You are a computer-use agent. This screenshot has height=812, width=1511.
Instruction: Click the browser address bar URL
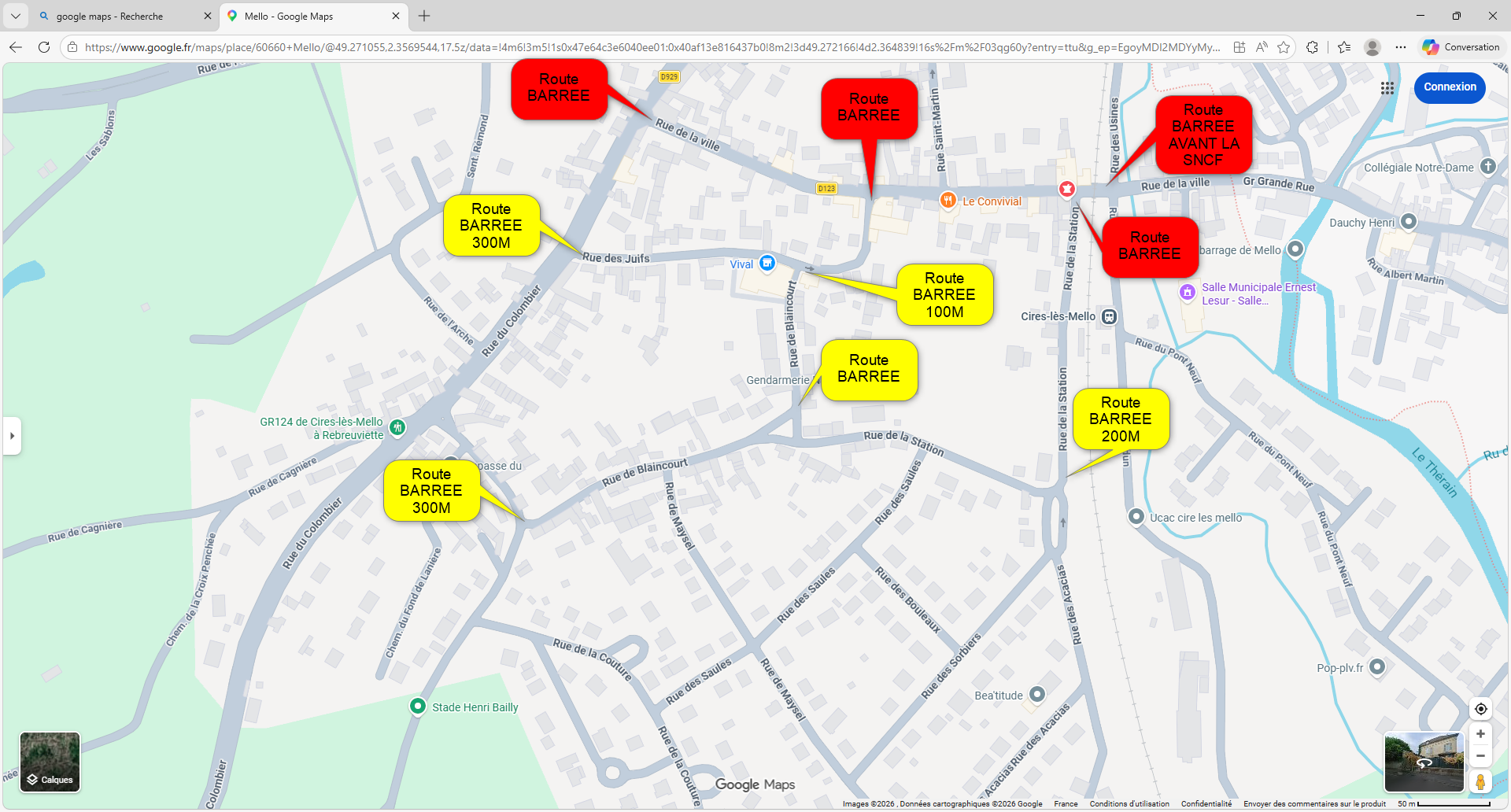point(652,47)
